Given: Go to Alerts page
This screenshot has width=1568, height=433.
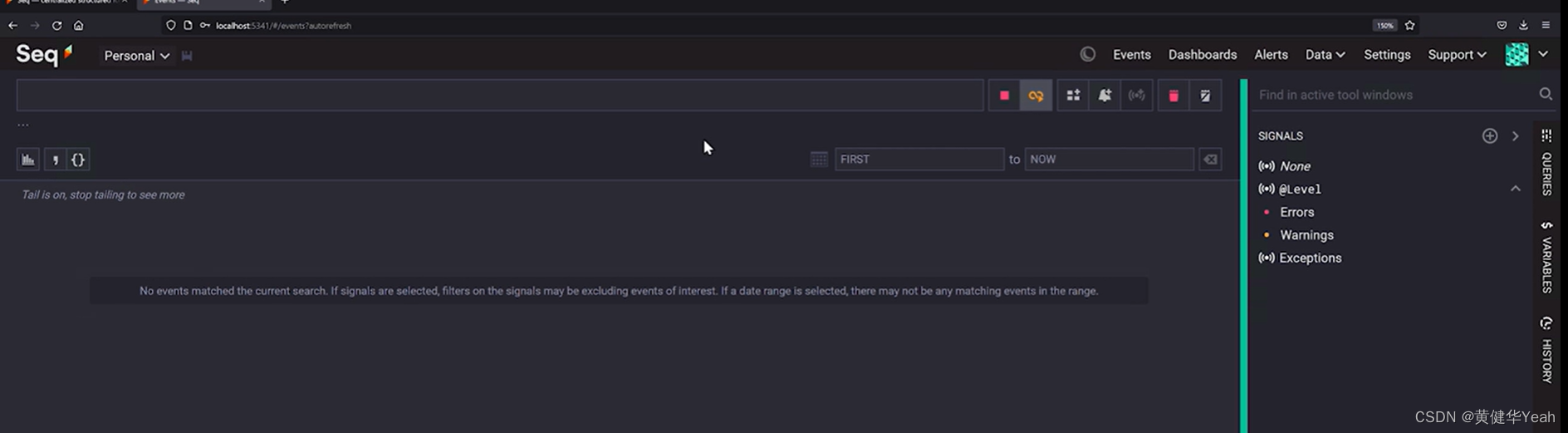Looking at the screenshot, I should coord(1271,55).
